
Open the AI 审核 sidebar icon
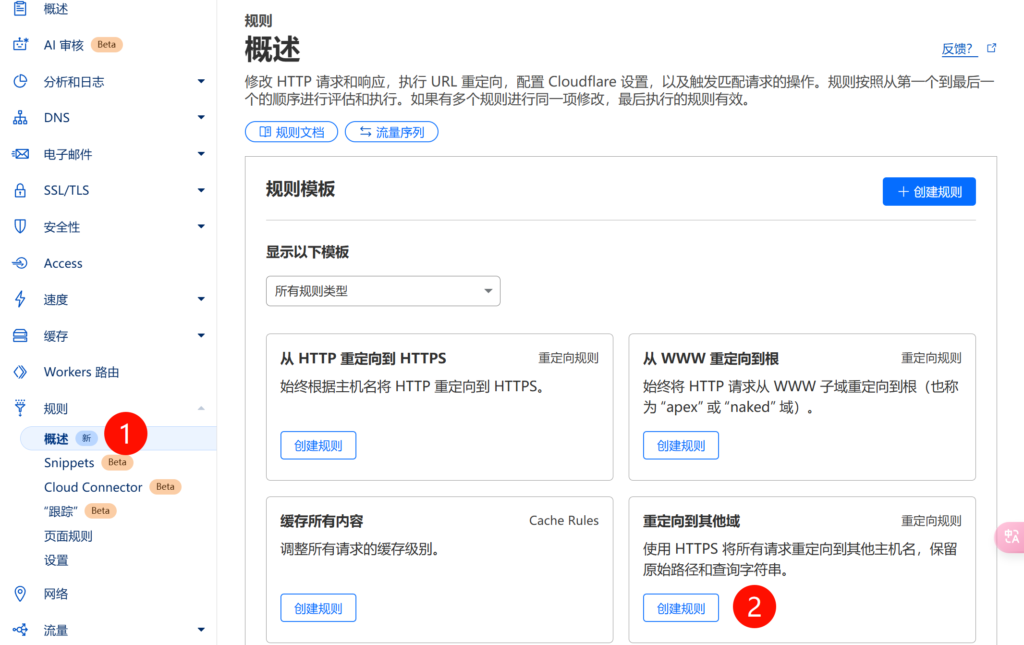(x=22, y=44)
